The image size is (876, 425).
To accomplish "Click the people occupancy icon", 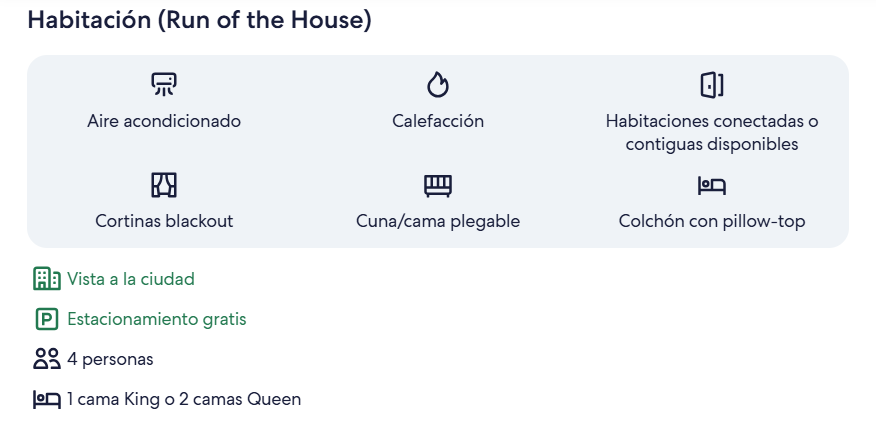I will click(x=46, y=359).
